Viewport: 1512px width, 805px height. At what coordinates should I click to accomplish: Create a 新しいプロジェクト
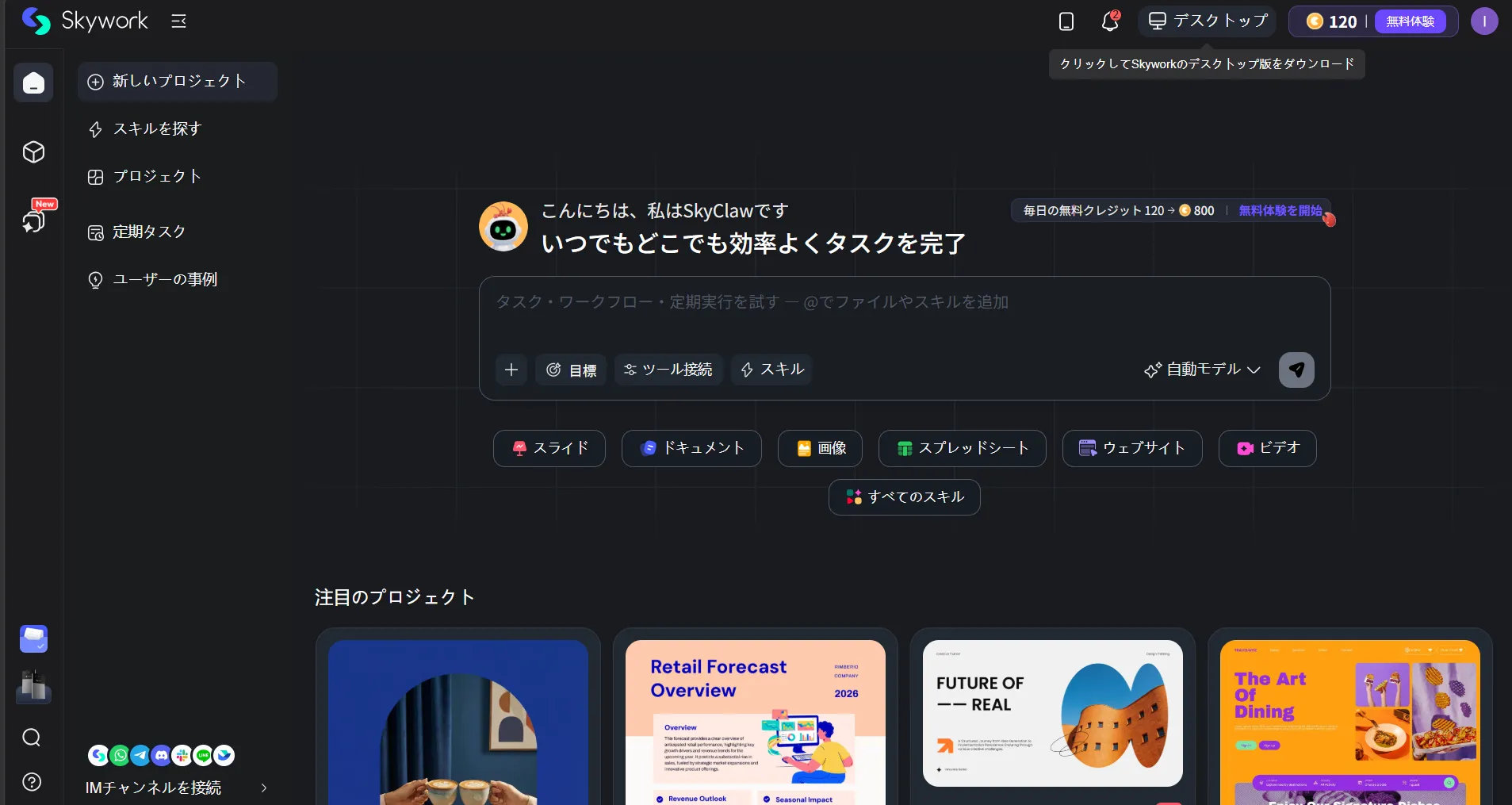coord(177,82)
